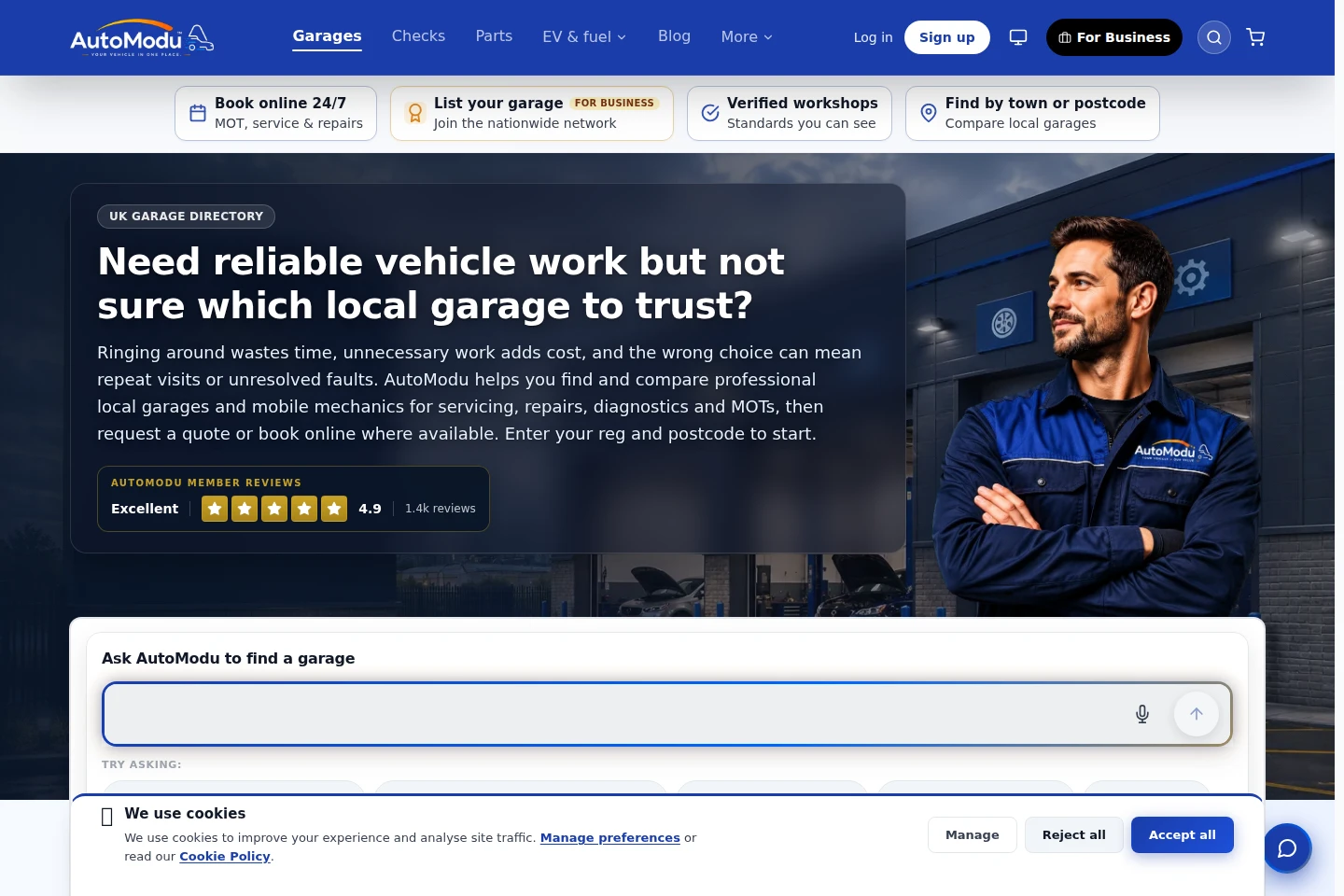Open the search icon
This screenshot has height=896, width=1344.
coord(1214,37)
